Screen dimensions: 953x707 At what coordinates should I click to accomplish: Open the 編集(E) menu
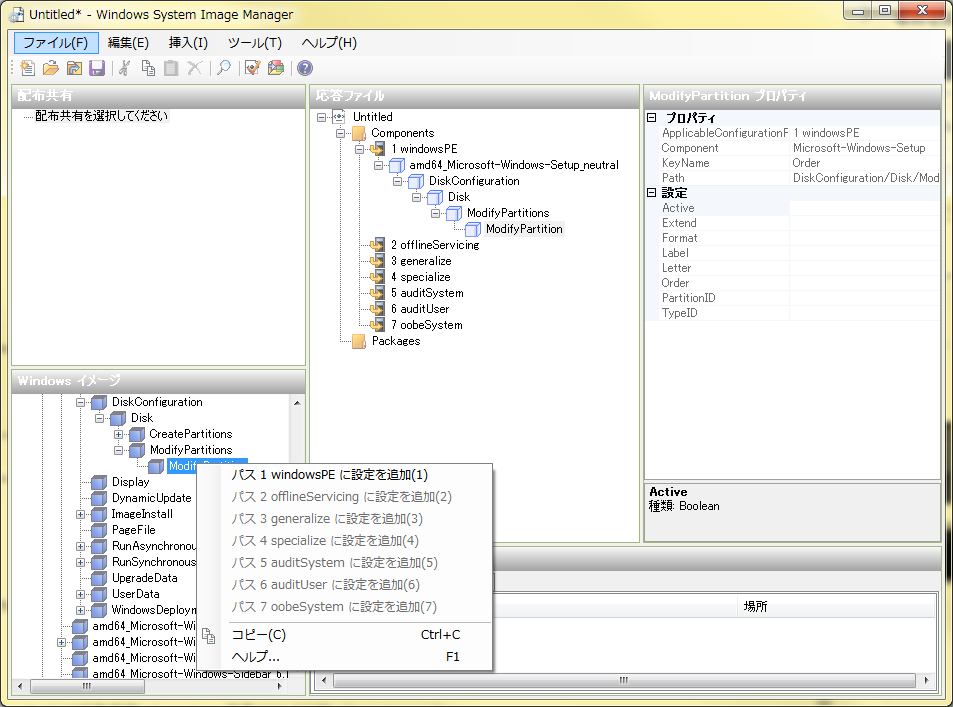pos(128,43)
